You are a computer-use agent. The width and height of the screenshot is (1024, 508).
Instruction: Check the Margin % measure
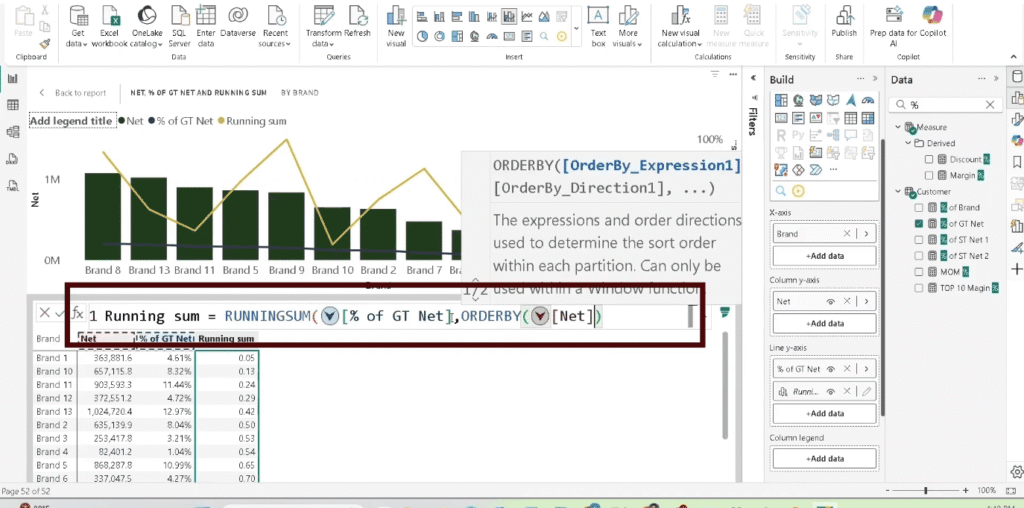tap(929, 175)
